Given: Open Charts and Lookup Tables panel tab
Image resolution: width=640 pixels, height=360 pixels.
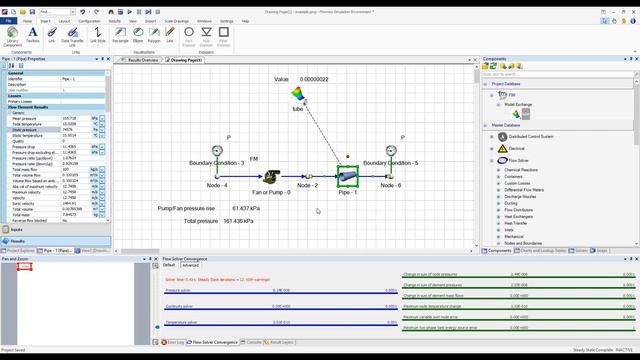Looking at the screenshot, I should (540, 251).
